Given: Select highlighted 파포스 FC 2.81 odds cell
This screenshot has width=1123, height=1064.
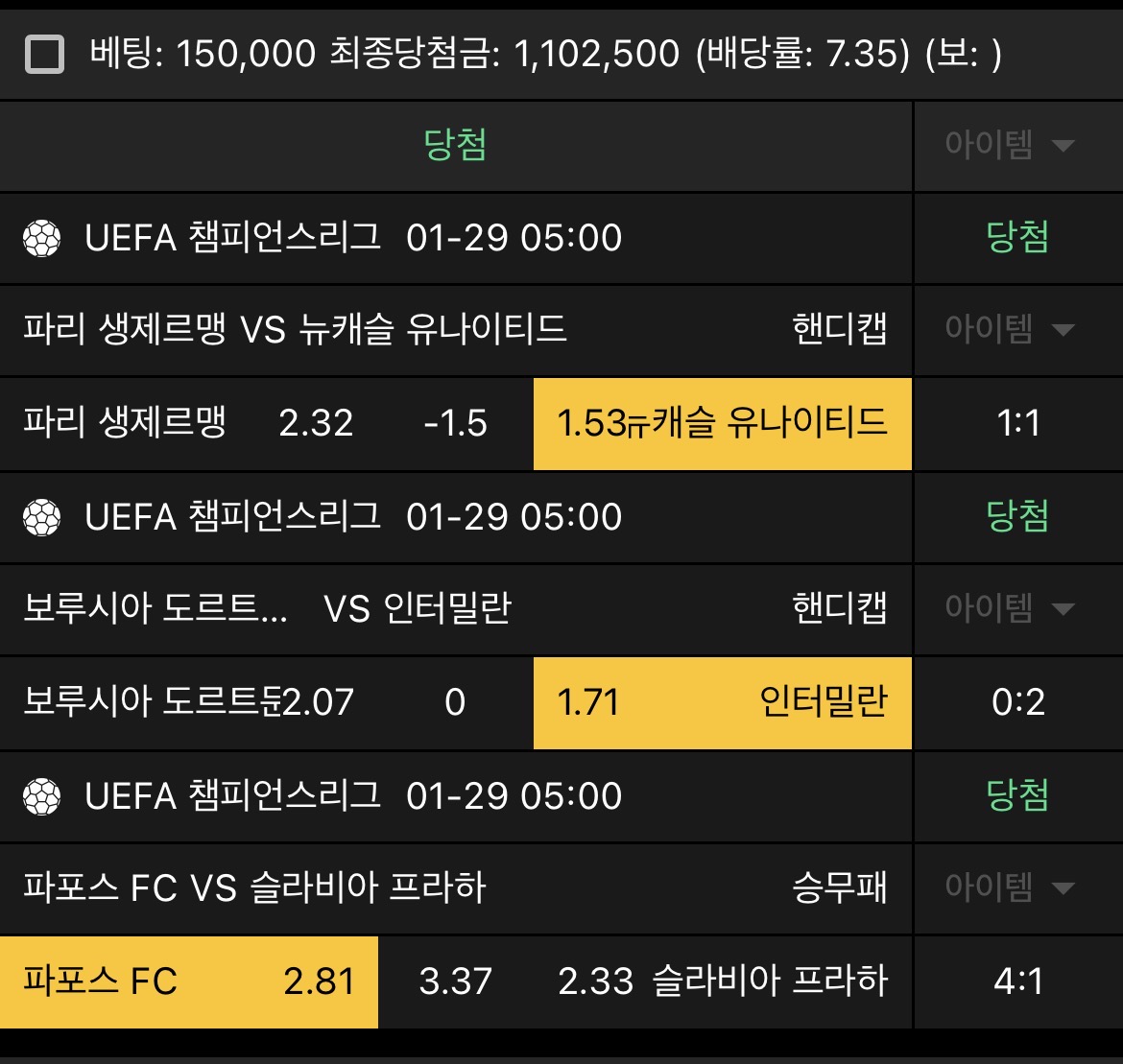Looking at the screenshot, I should click(x=189, y=981).
